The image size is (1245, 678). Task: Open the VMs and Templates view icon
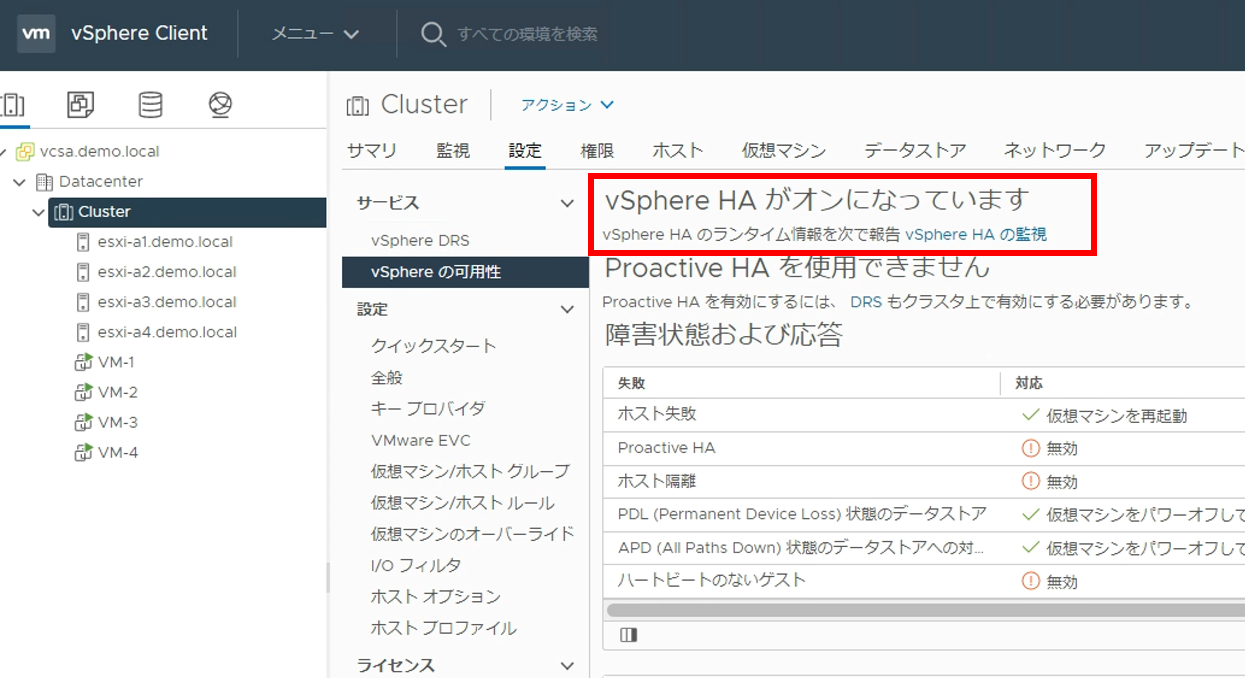(x=81, y=104)
